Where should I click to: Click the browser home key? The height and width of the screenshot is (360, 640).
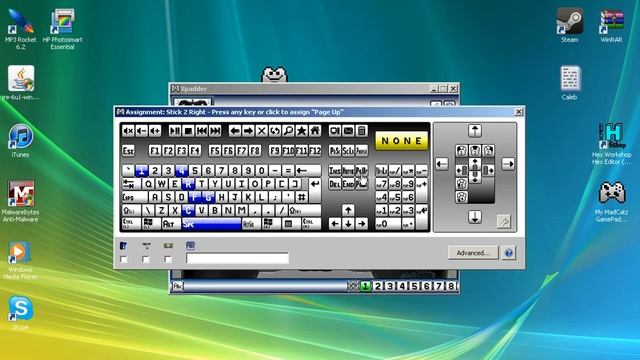click(315, 131)
